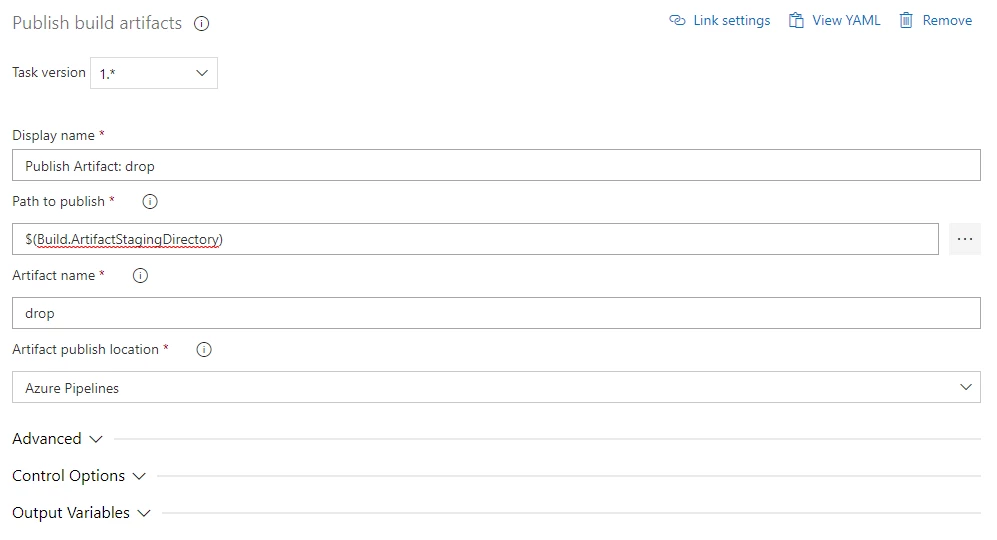The image size is (997, 540).
Task: Show info for Artifact publish location
Action: 204,350
